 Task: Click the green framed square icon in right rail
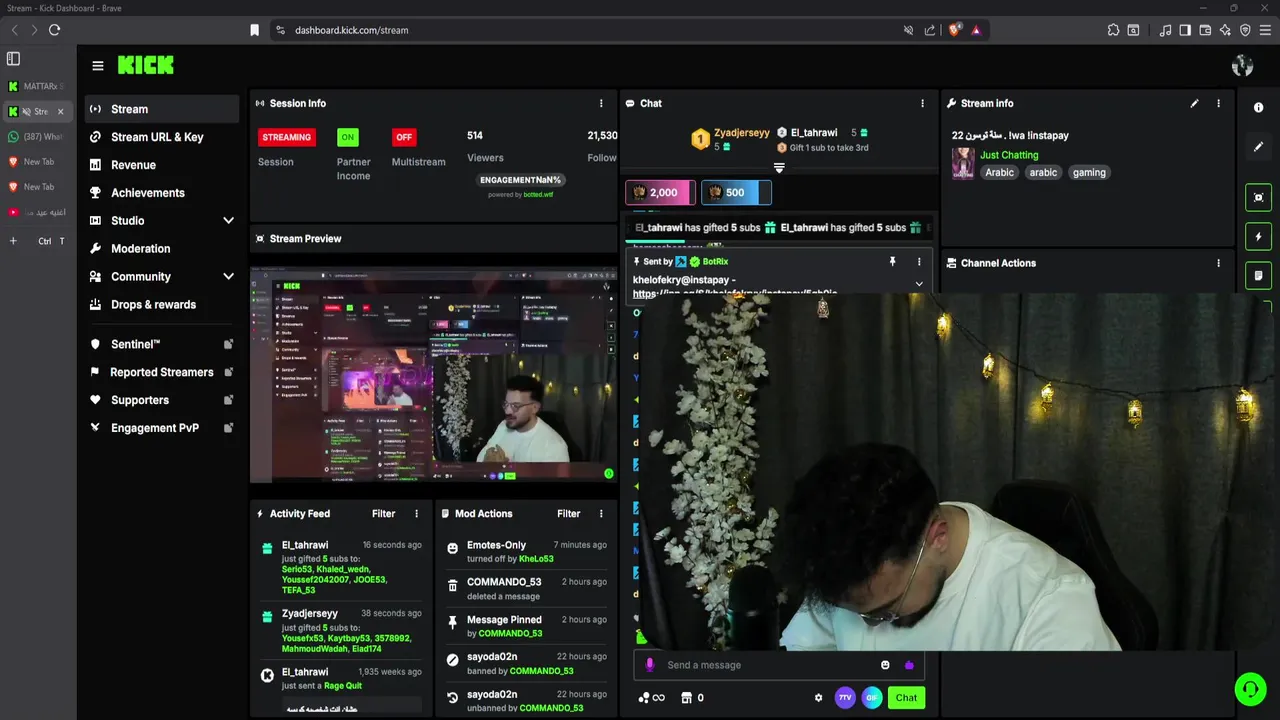click(1258, 197)
